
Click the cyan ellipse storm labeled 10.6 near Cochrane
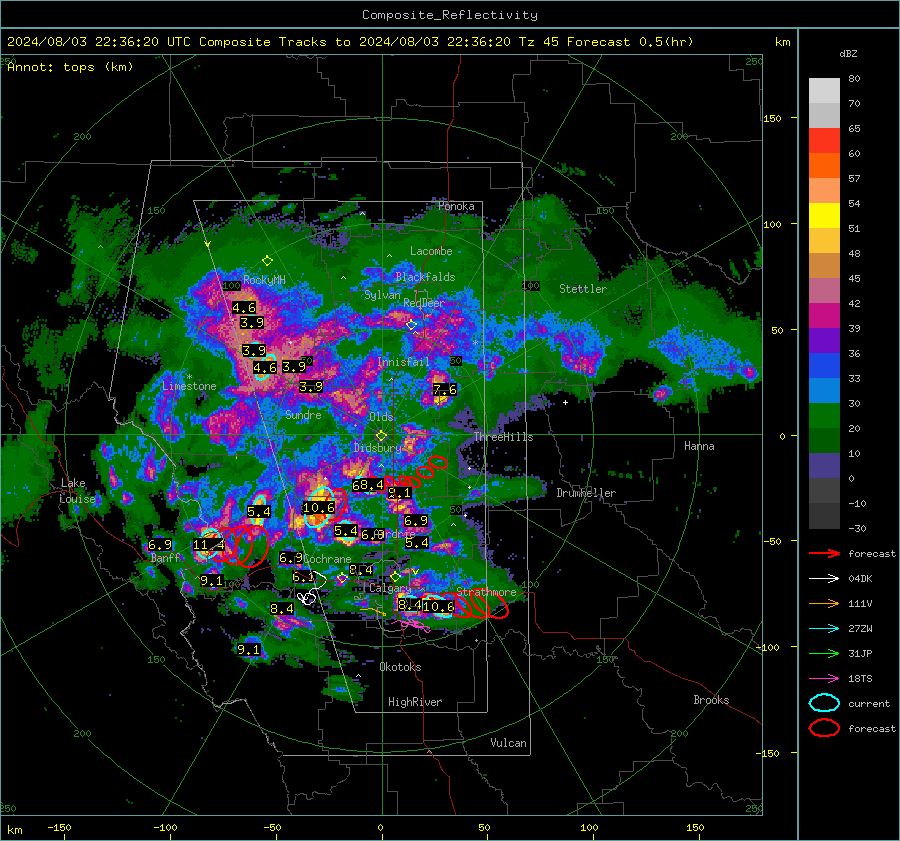point(319,506)
